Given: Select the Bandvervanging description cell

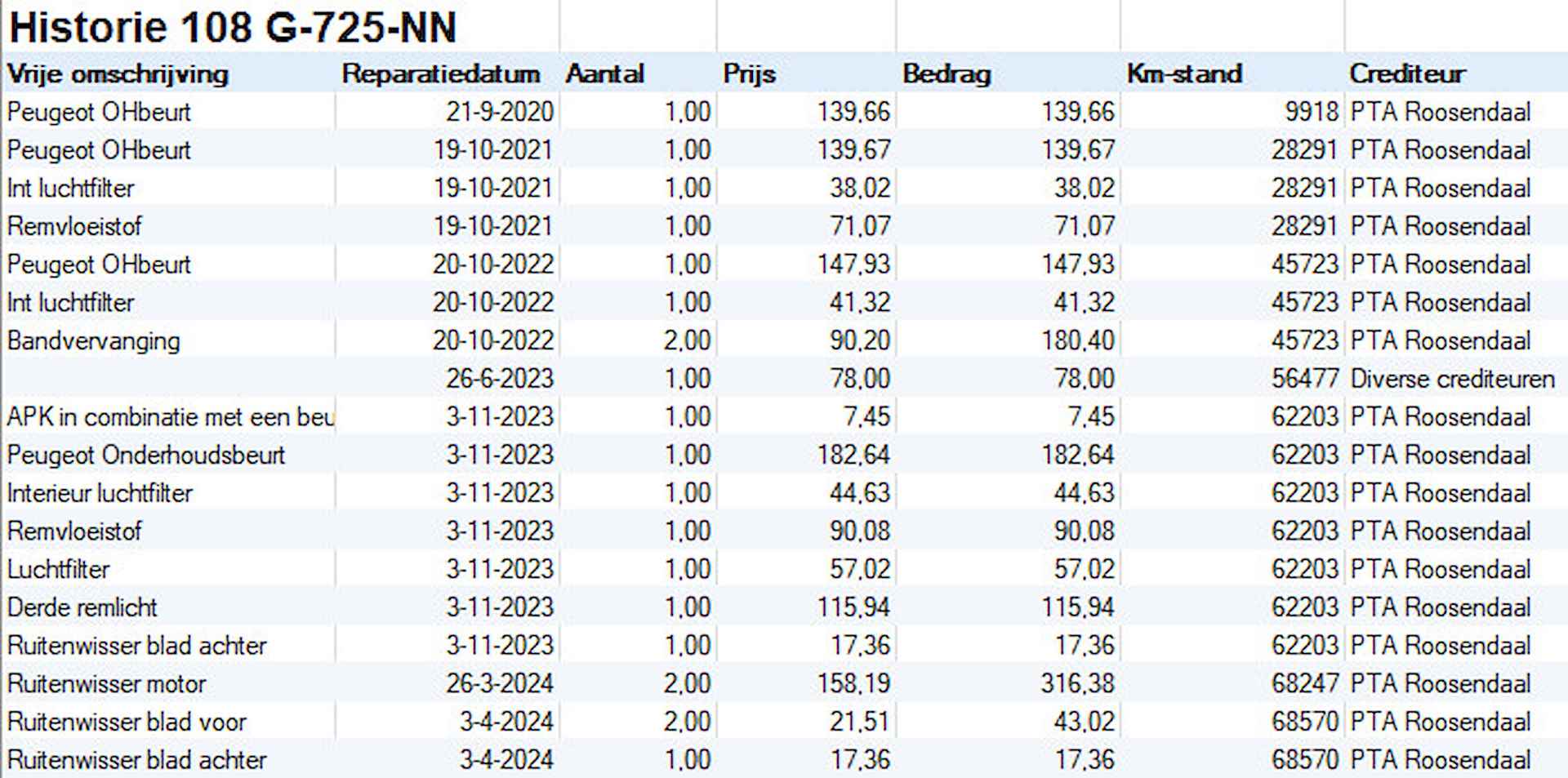Looking at the screenshot, I should [93, 340].
